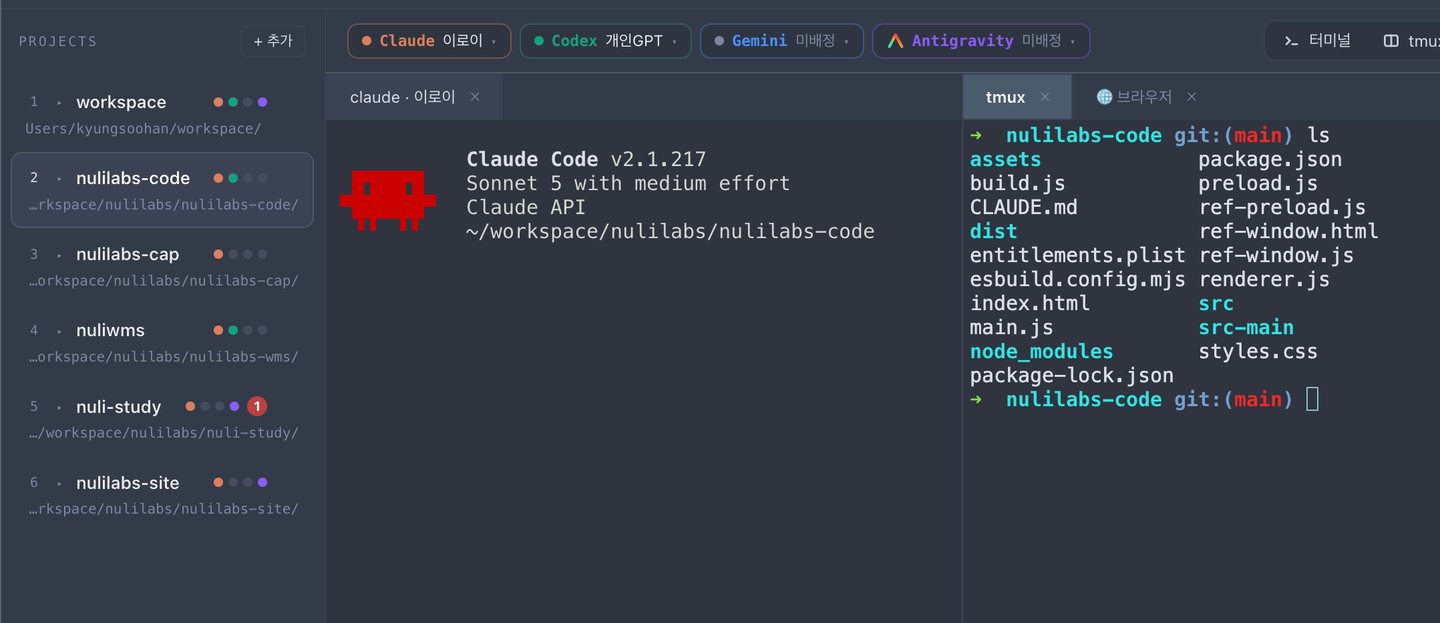Select the nulilabs-code project
Screen dimensions: 1440x623
pos(162,190)
